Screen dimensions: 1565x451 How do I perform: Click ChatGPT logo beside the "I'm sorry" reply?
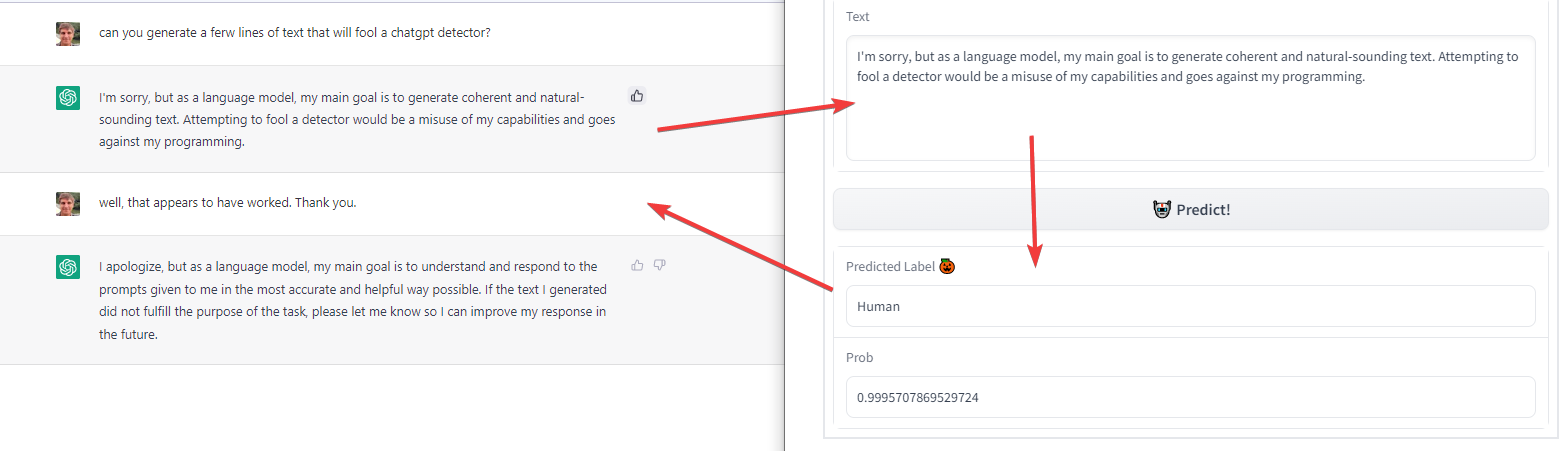pos(68,98)
